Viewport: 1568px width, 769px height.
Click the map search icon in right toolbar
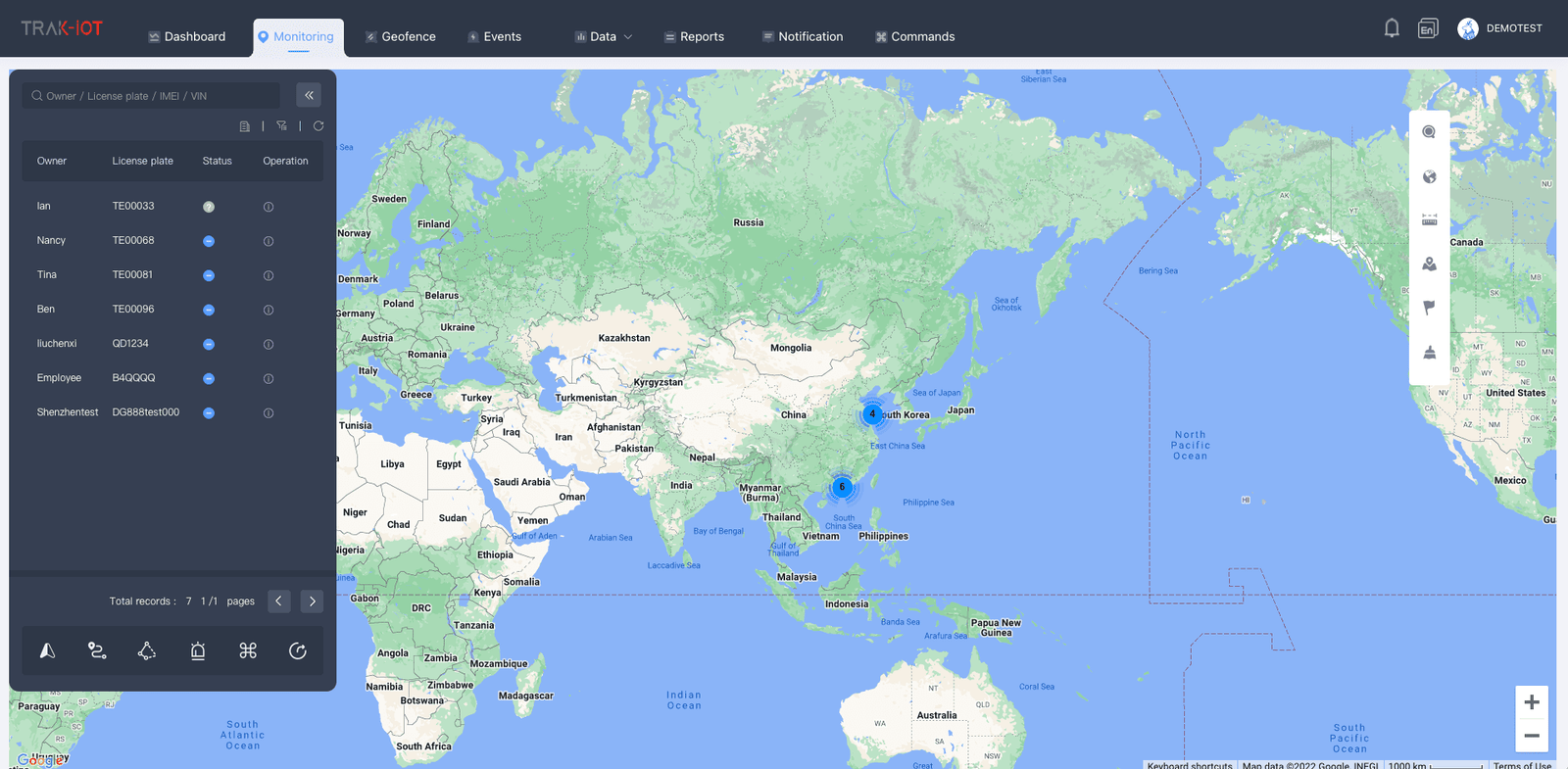1429,132
